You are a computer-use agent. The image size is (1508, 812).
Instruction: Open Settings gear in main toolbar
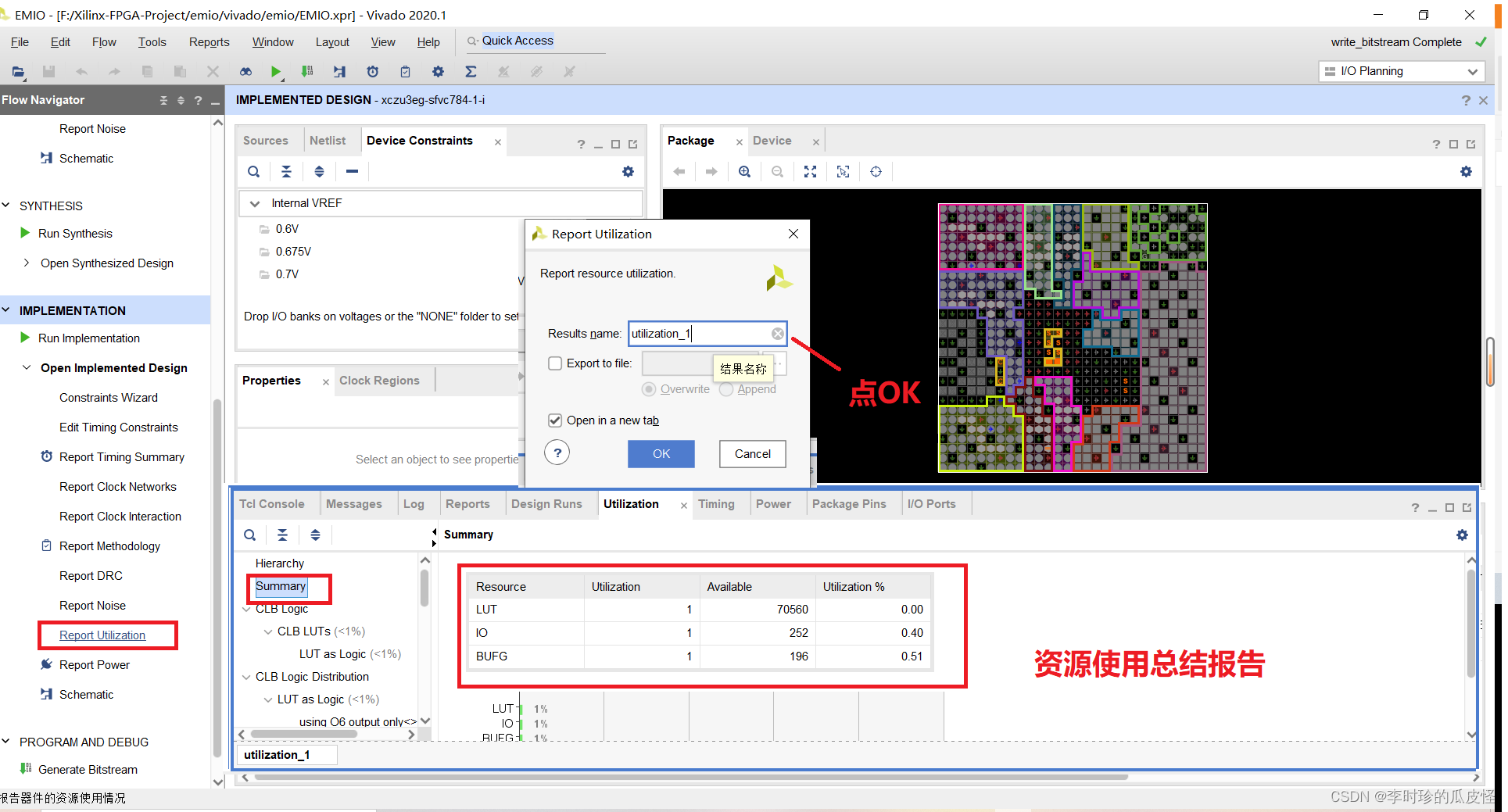pyautogui.click(x=438, y=71)
